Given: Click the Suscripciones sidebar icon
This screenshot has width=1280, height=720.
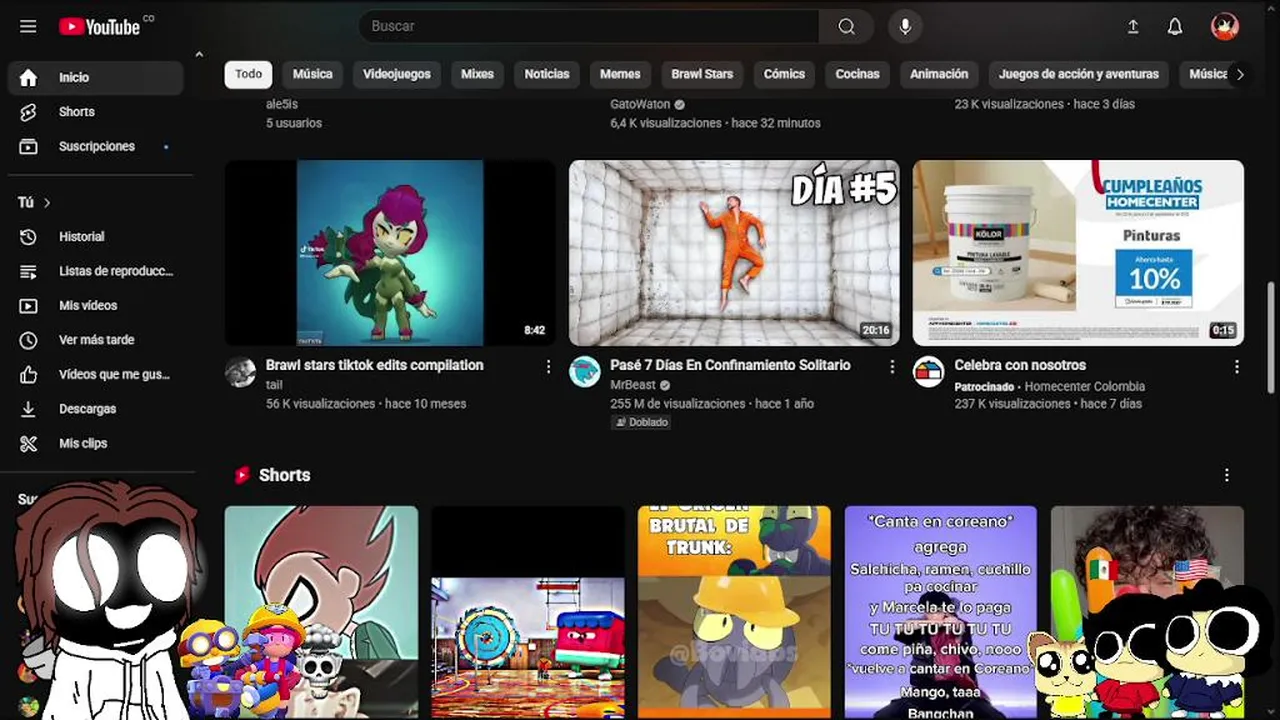Looking at the screenshot, I should (28, 146).
